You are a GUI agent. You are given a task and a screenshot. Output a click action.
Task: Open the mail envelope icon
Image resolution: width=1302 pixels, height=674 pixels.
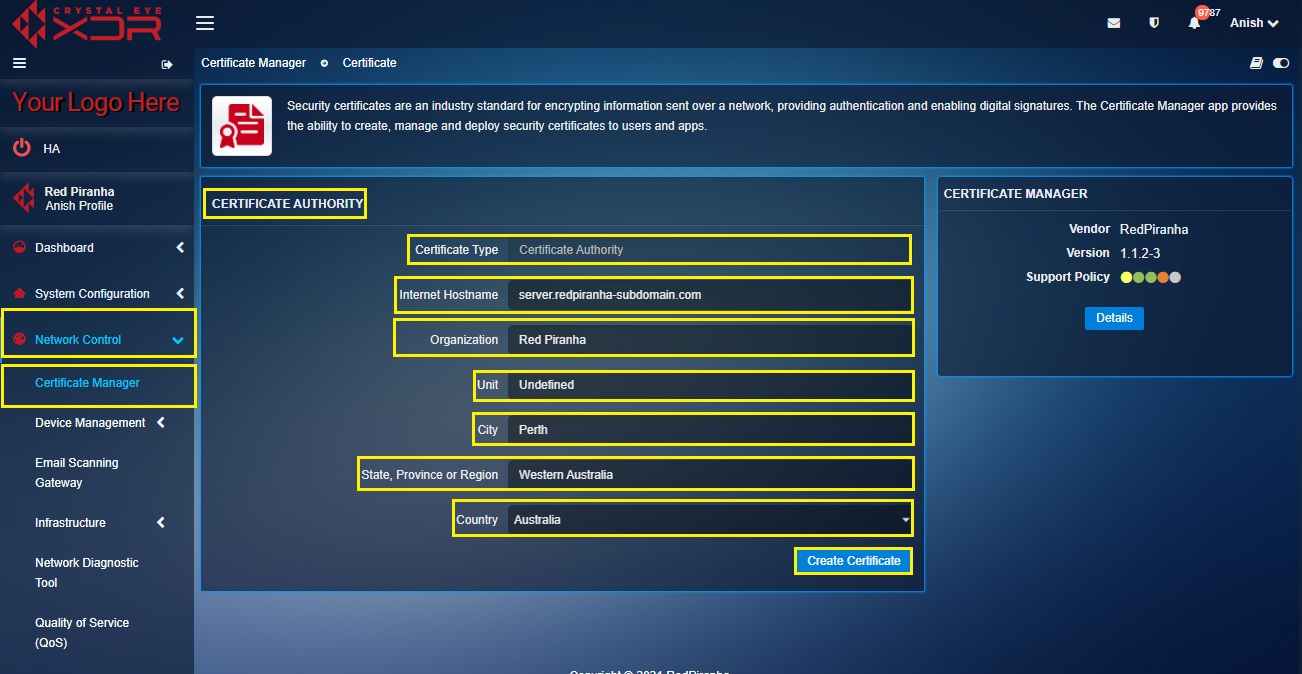(1114, 23)
